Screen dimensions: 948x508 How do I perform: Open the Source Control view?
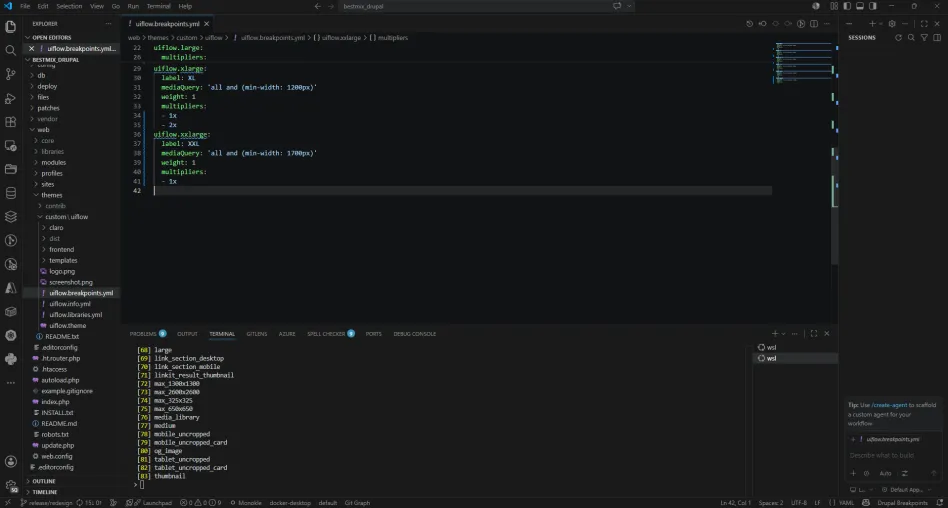10,74
